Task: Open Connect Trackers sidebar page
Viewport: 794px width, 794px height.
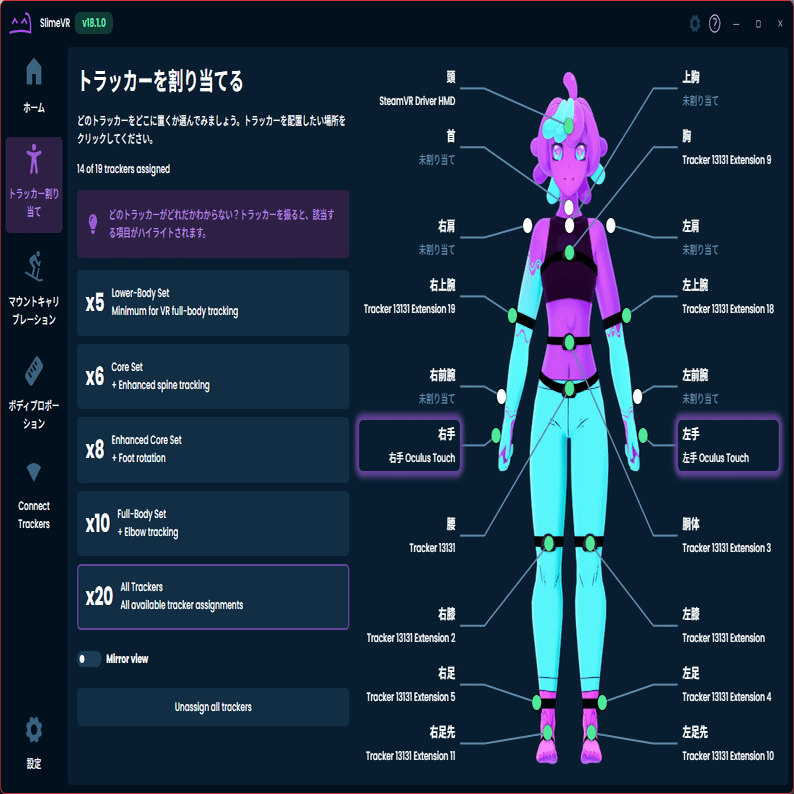Action: pyautogui.click(x=34, y=496)
